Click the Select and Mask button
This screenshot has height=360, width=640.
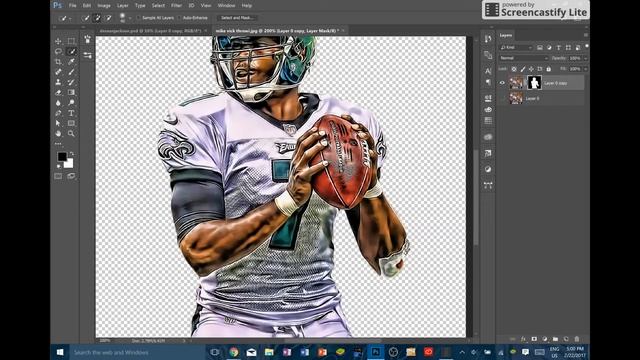point(237,18)
